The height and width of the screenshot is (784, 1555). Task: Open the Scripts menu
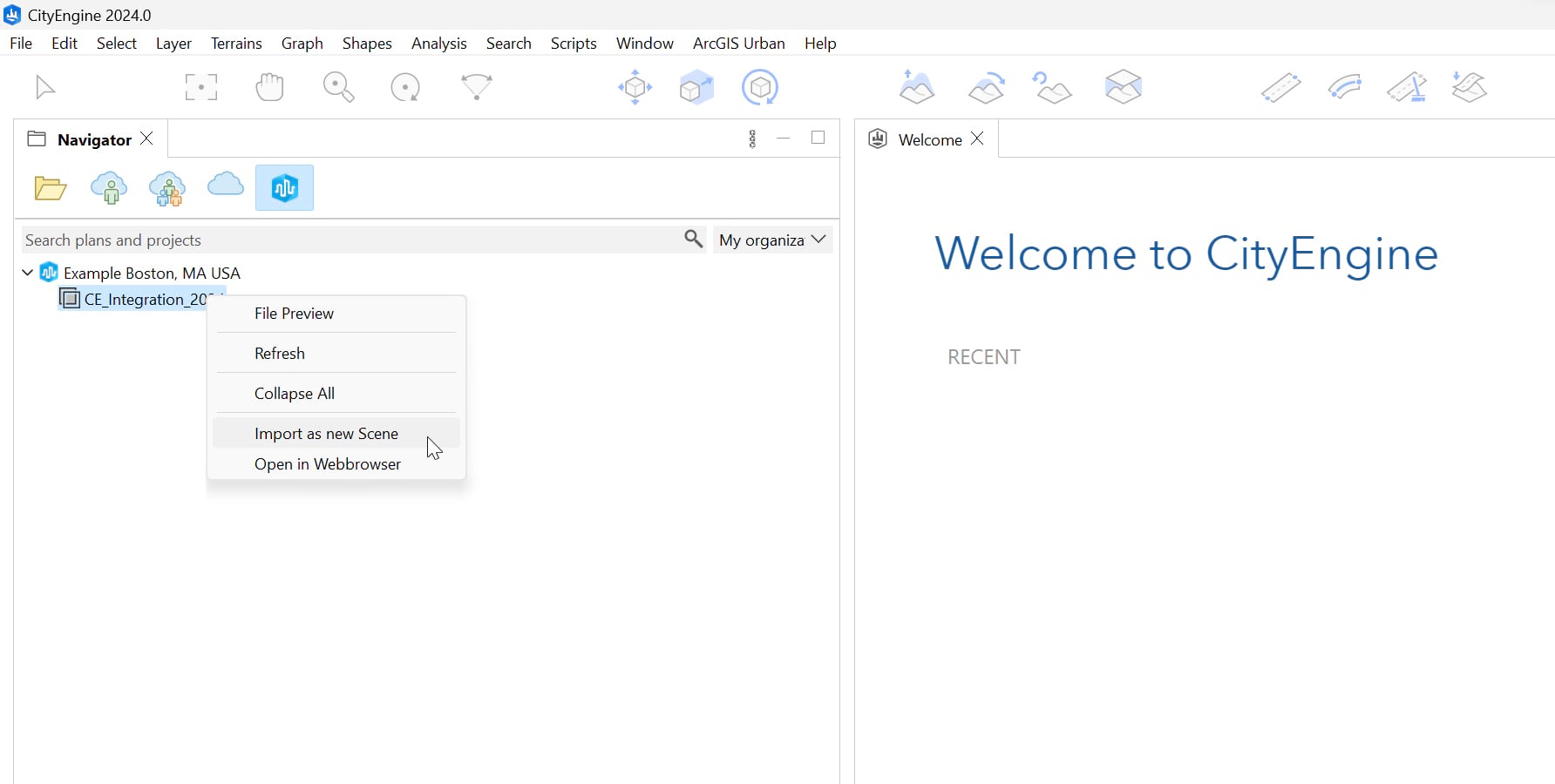pos(574,43)
